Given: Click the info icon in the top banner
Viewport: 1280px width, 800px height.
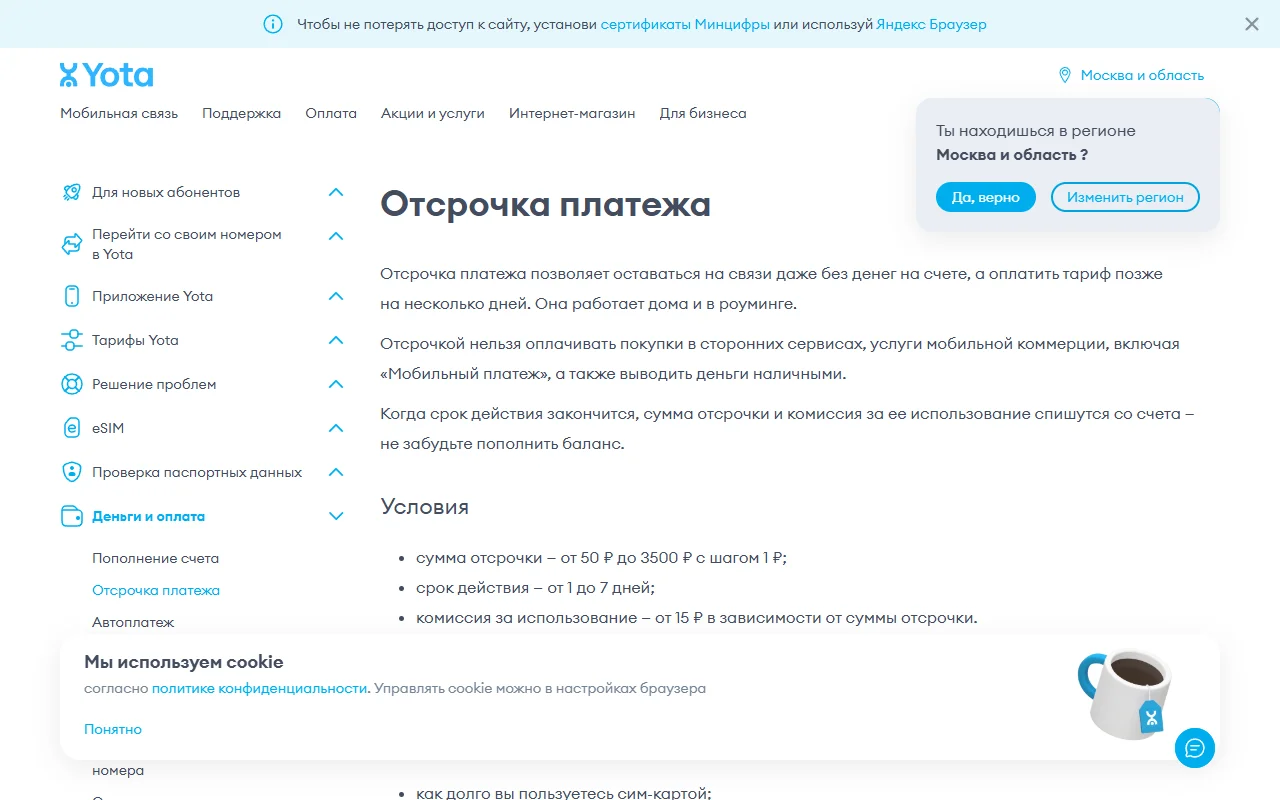Looking at the screenshot, I should tap(273, 24).
